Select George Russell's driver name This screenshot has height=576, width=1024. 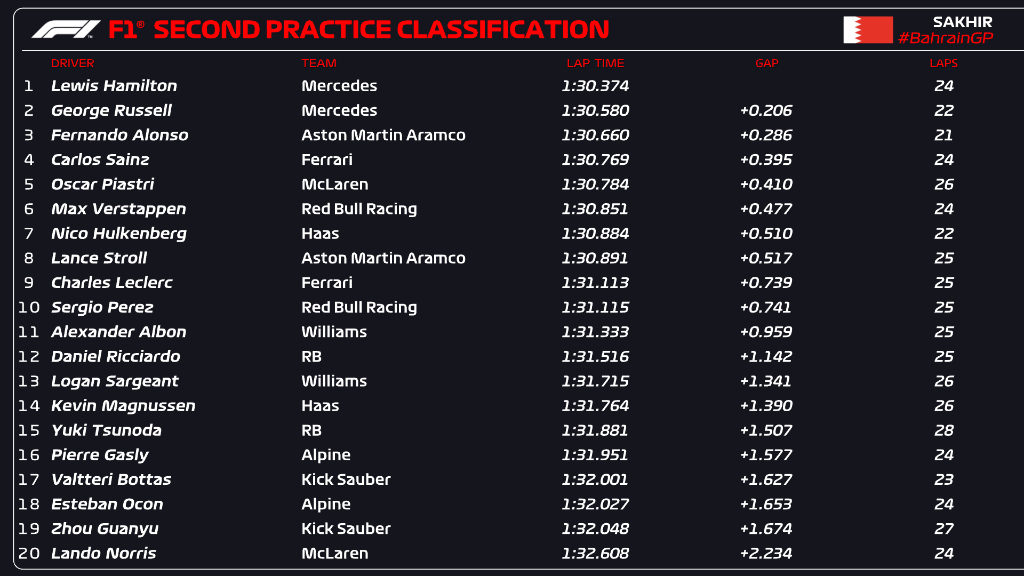(111, 111)
